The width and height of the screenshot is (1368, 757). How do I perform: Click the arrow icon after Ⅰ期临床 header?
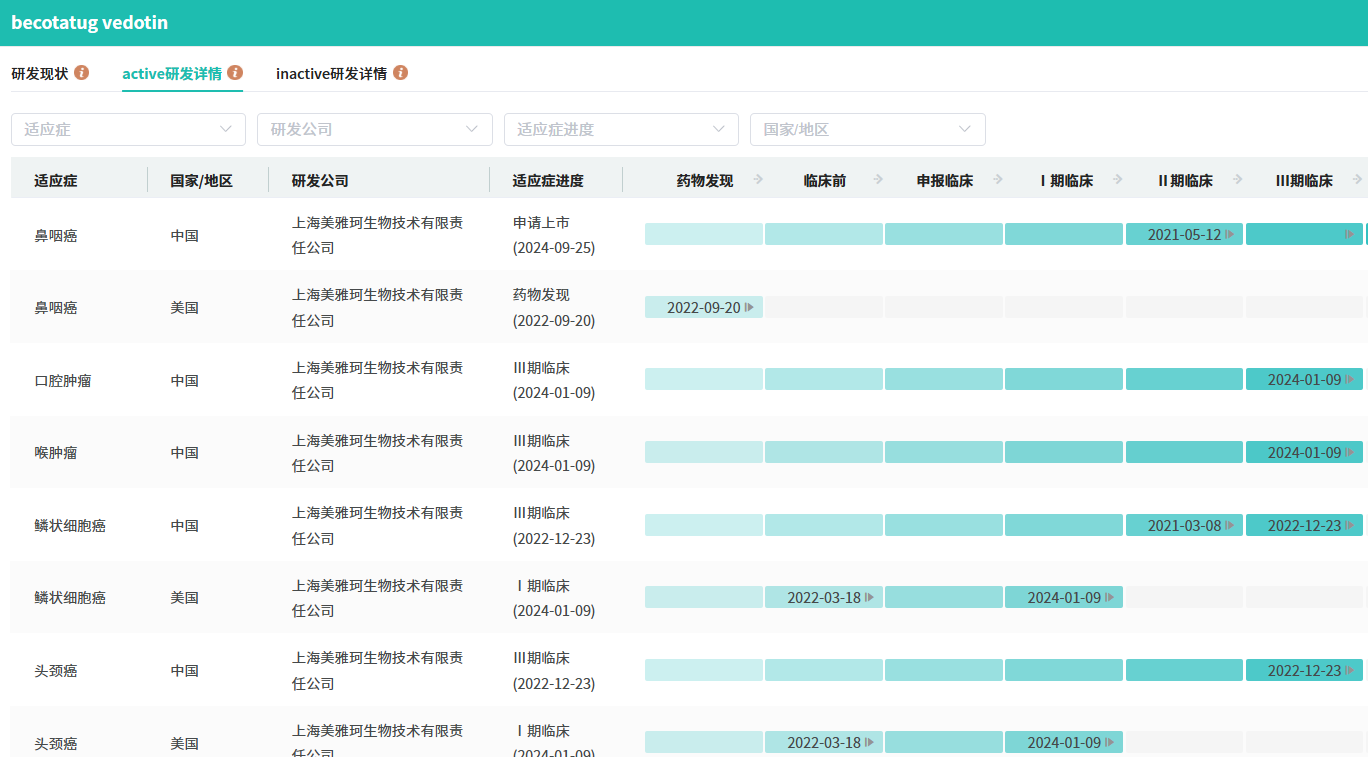tap(1118, 180)
